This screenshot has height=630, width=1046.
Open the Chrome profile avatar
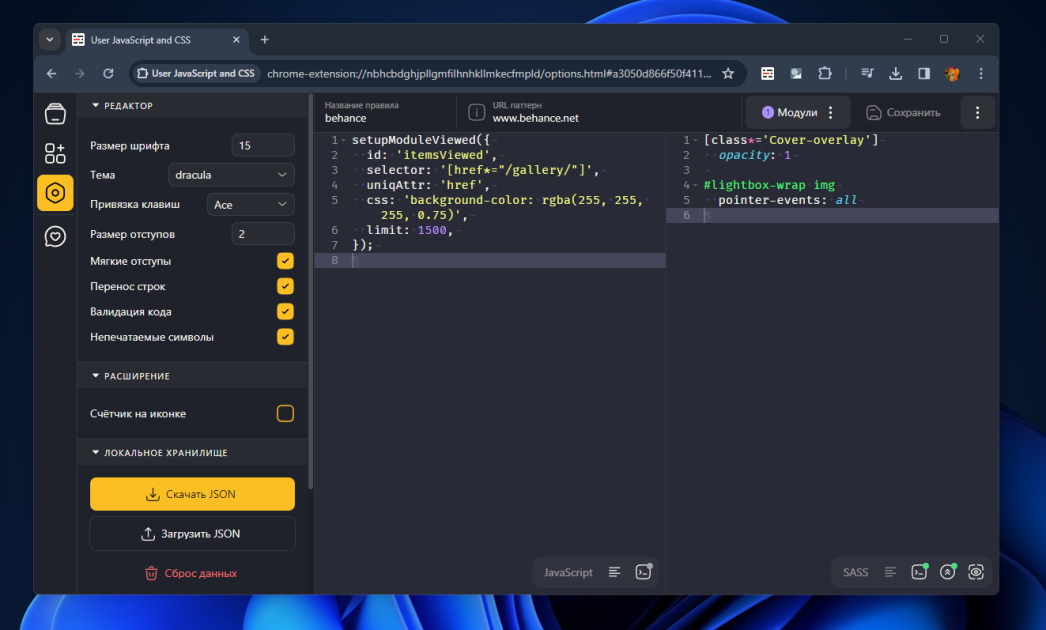click(x=952, y=73)
